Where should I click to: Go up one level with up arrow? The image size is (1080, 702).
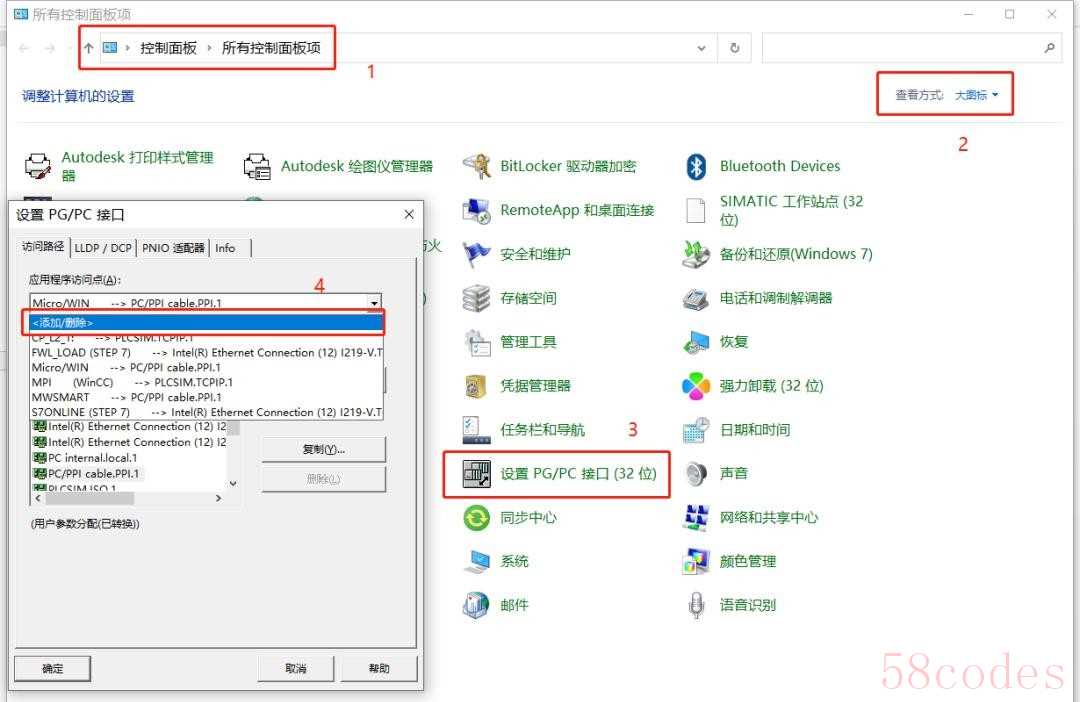click(x=88, y=48)
